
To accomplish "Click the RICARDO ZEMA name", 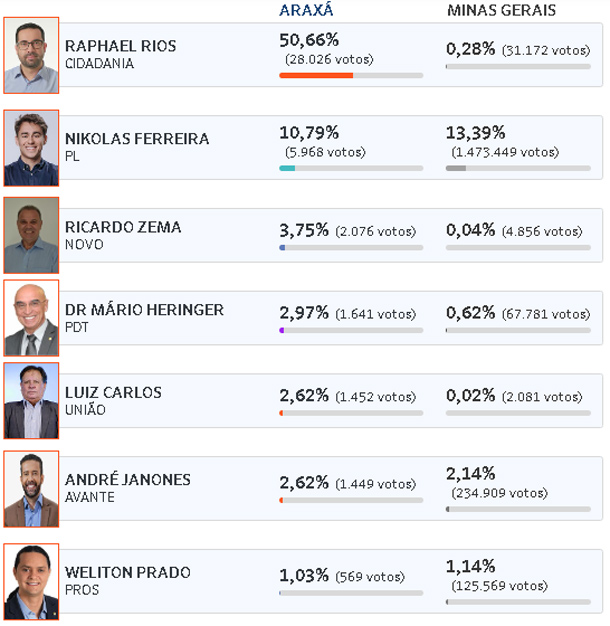I will pyautogui.click(x=123, y=227).
